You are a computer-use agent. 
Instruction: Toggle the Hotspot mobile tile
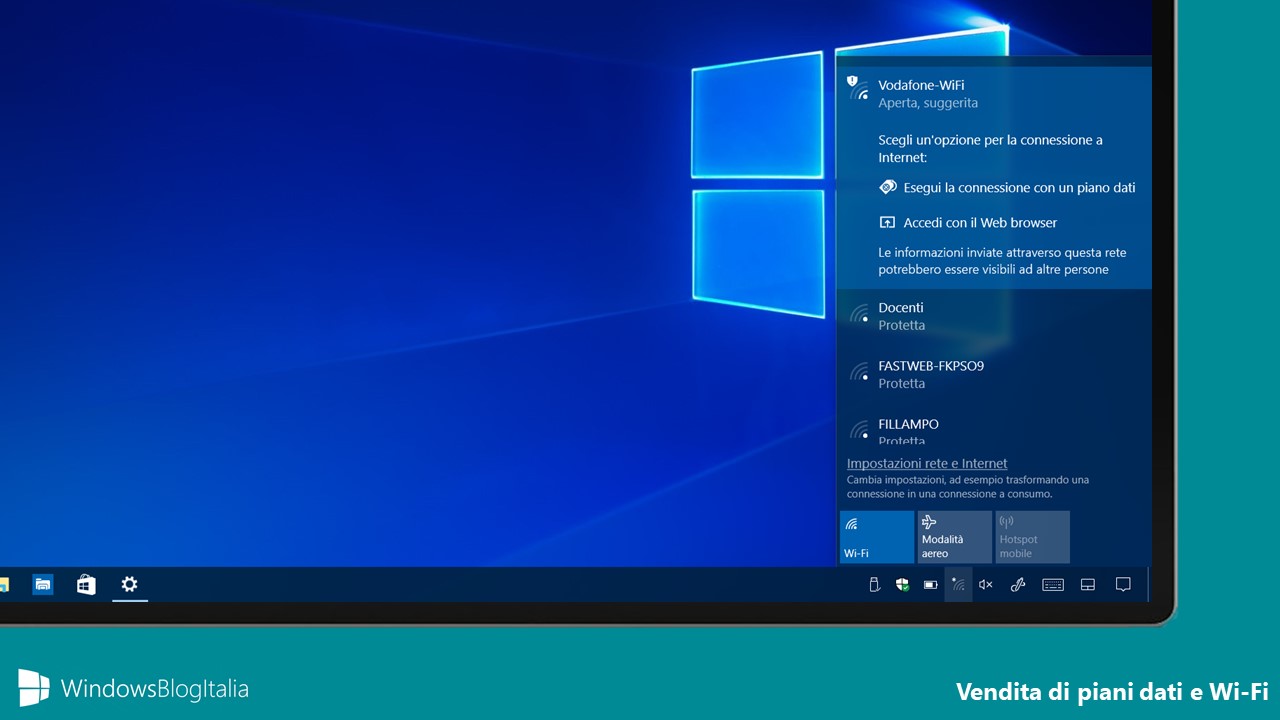point(1032,537)
